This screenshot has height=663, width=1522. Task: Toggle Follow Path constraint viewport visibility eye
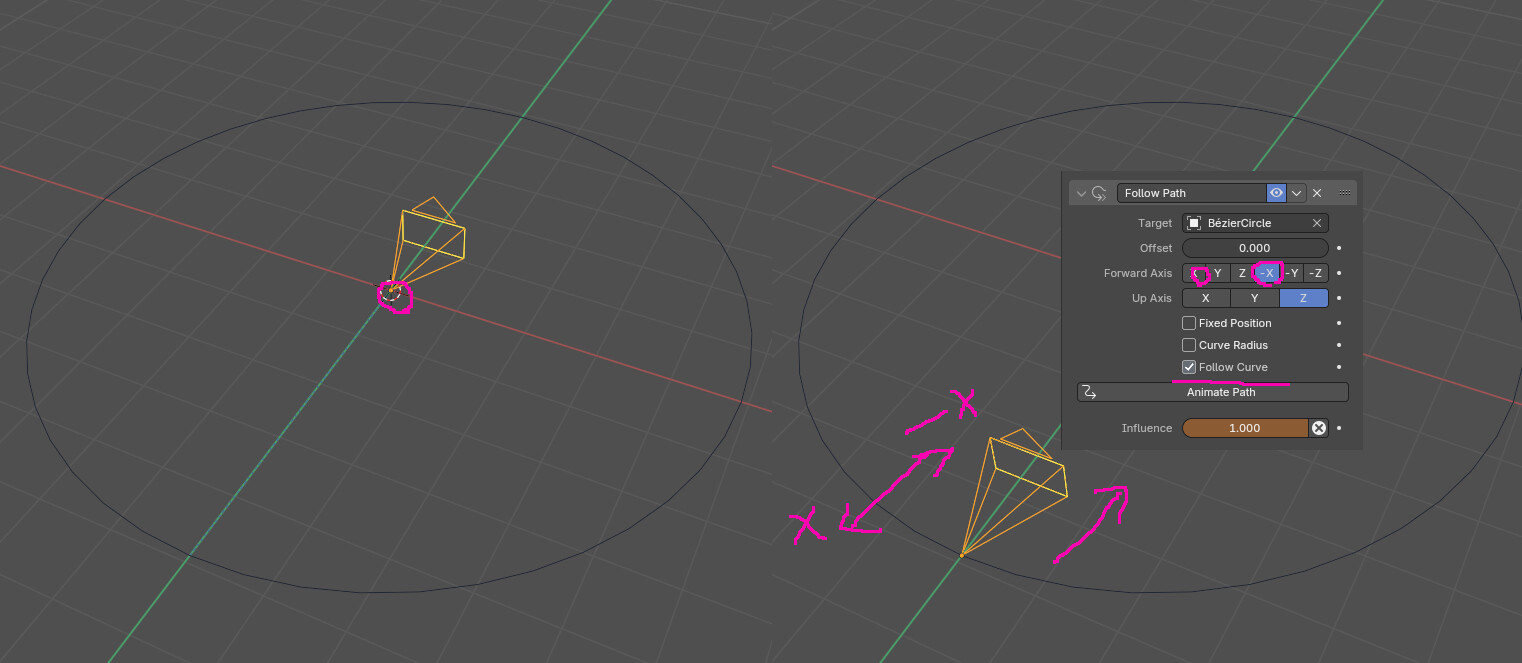point(1276,193)
